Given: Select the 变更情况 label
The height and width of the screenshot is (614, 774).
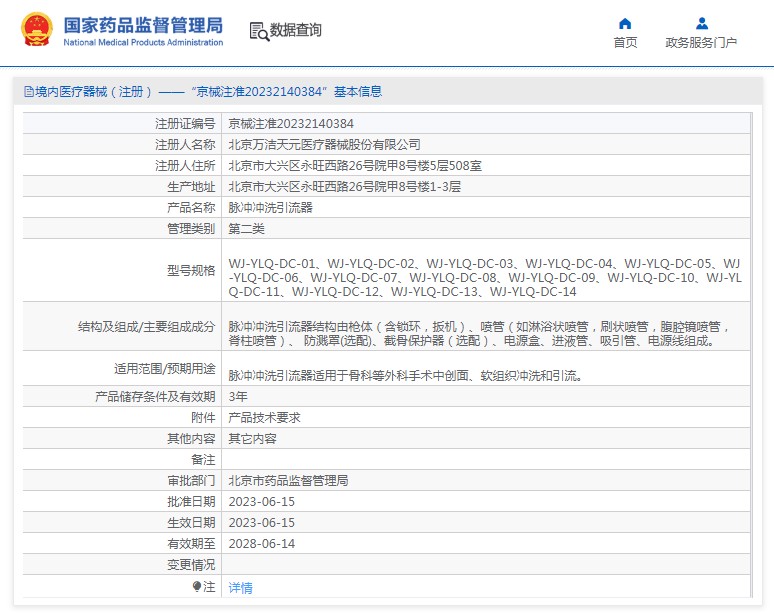Looking at the screenshot, I should [x=191, y=564].
